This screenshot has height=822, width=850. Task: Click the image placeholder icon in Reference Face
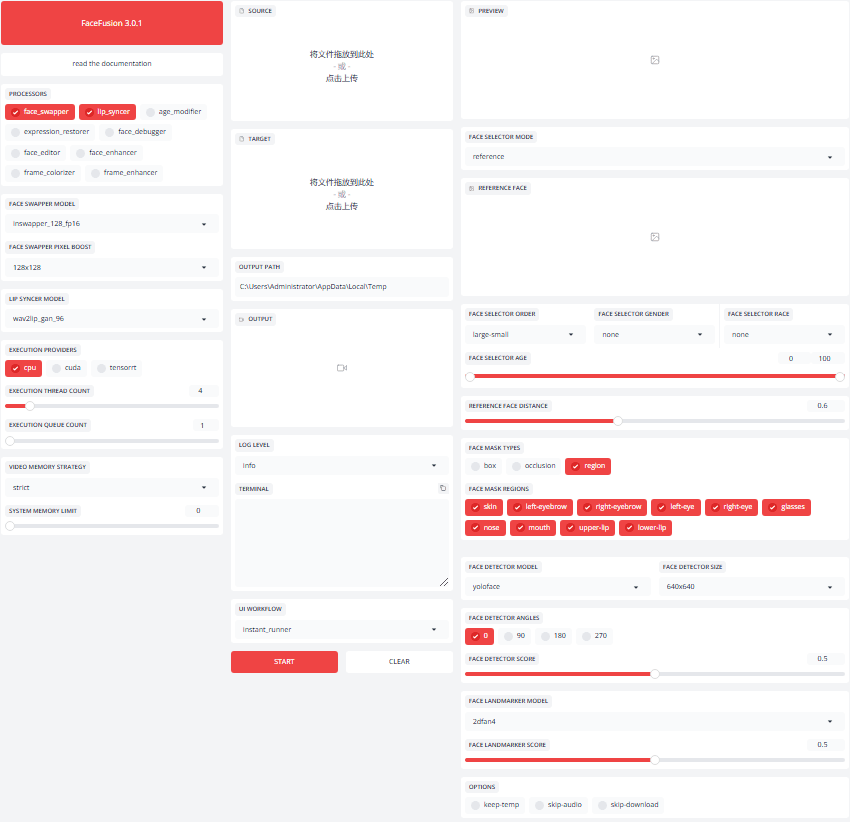tap(655, 237)
